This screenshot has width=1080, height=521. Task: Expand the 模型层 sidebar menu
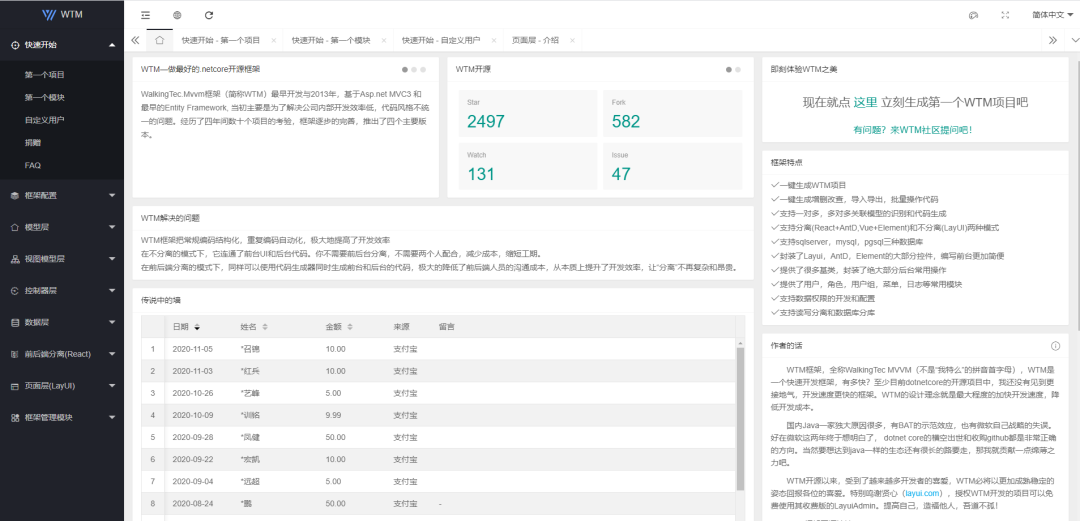(x=62, y=227)
